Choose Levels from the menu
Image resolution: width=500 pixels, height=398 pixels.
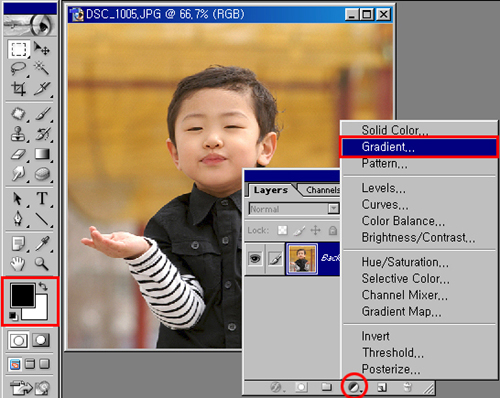click(x=419, y=188)
